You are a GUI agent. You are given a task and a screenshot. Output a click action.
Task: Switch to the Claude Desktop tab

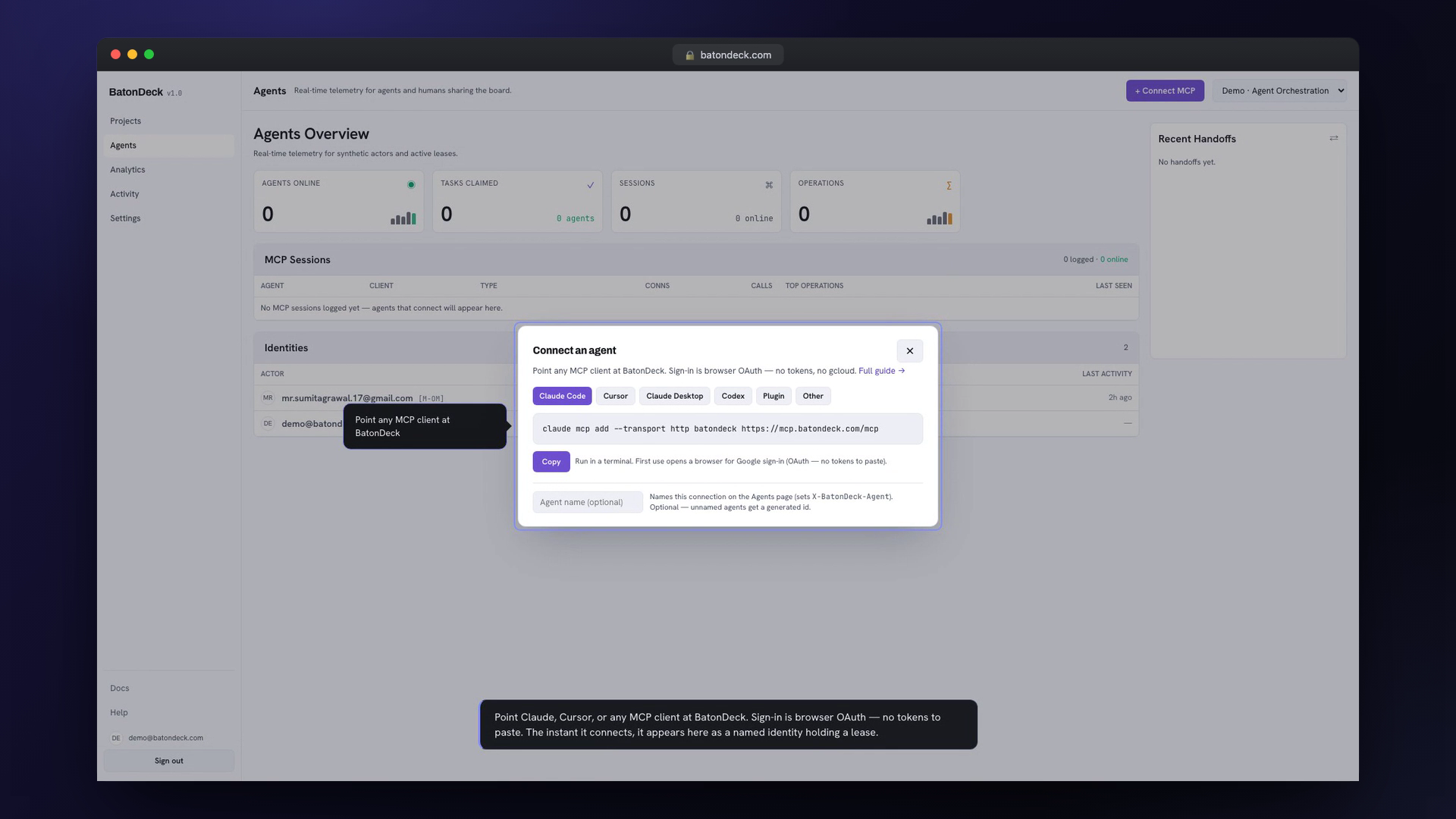[x=674, y=396]
